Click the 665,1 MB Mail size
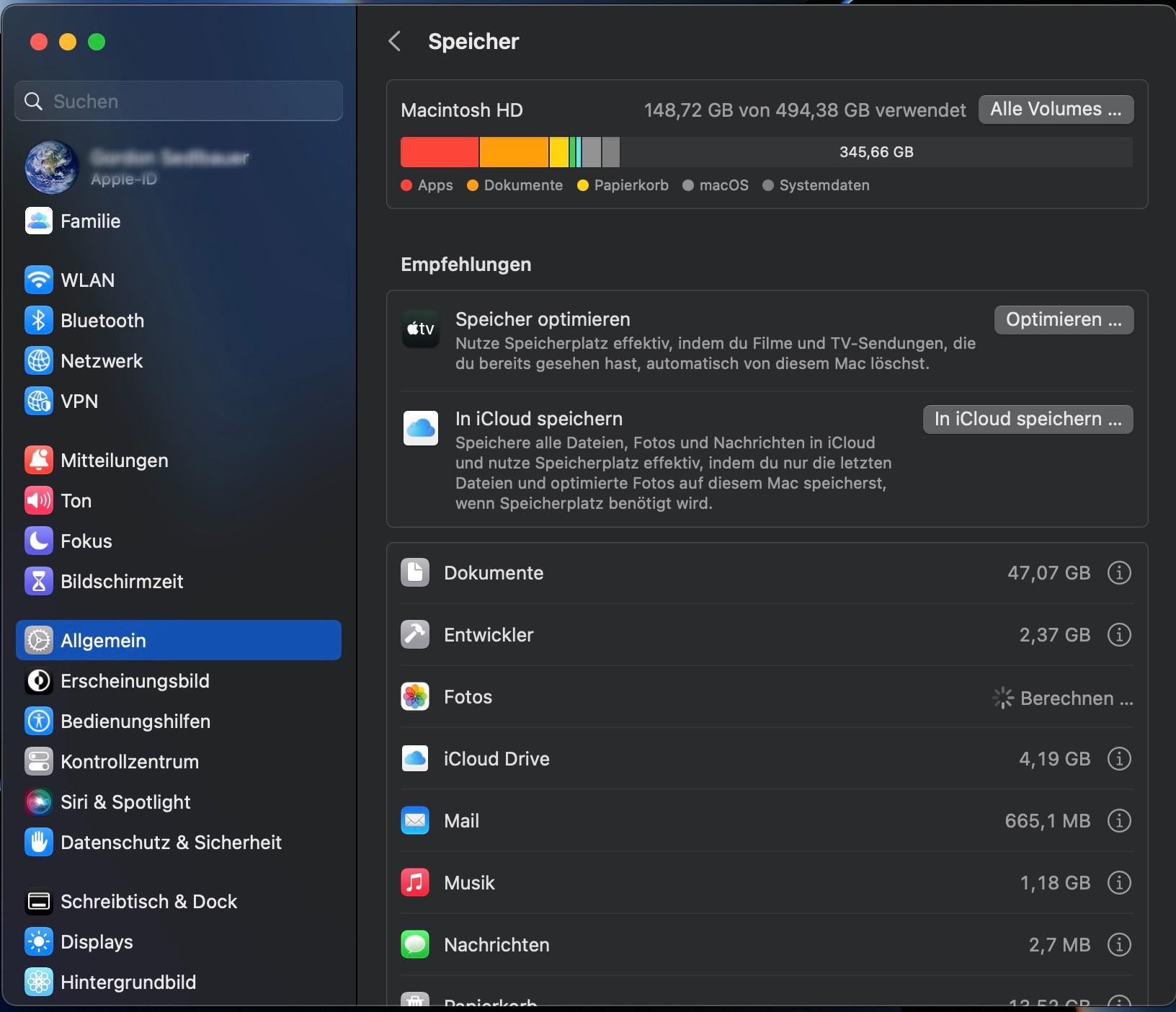This screenshot has height=1012, width=1176. tap(1048, 821)
